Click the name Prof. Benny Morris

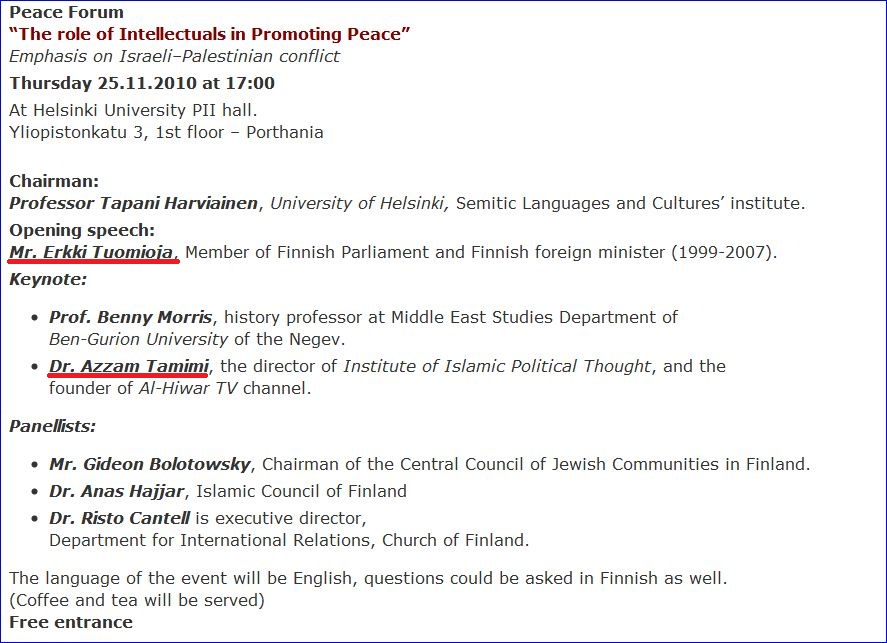pos(131,317)
